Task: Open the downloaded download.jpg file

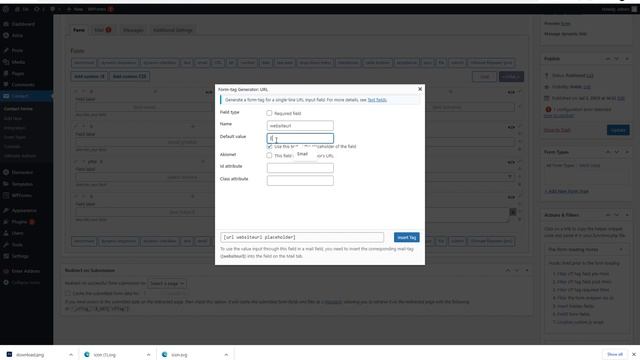Action: [x=30, y=355]
